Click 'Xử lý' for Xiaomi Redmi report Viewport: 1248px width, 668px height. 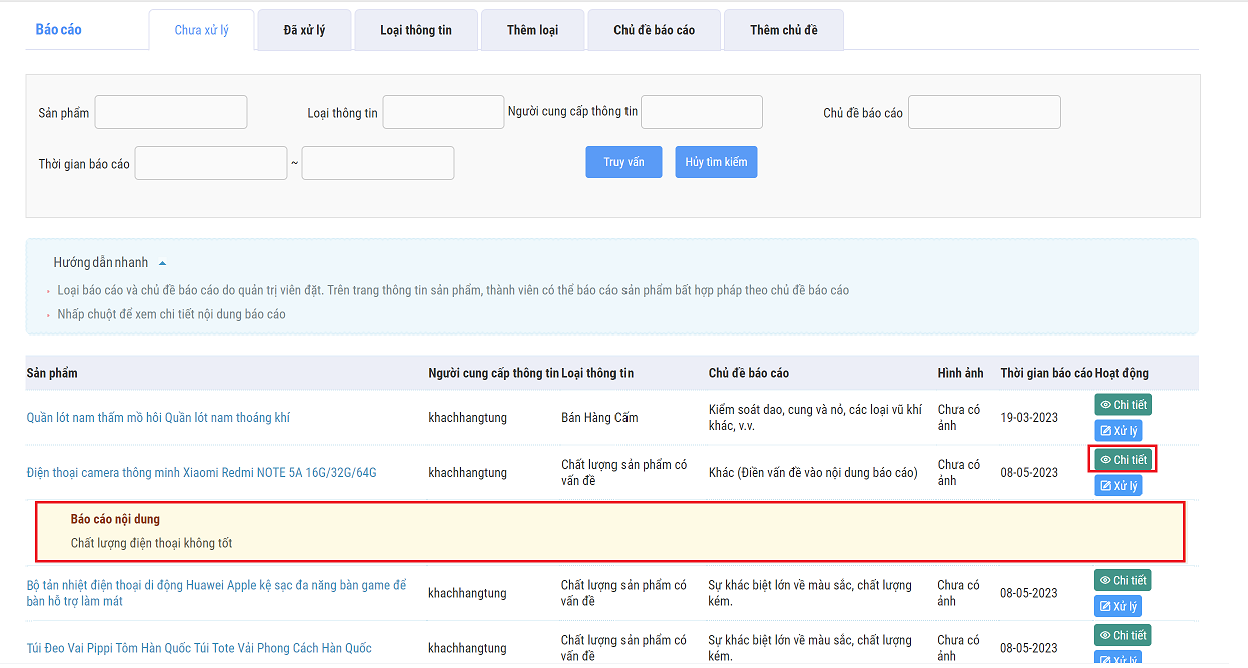click(1118, 486)
